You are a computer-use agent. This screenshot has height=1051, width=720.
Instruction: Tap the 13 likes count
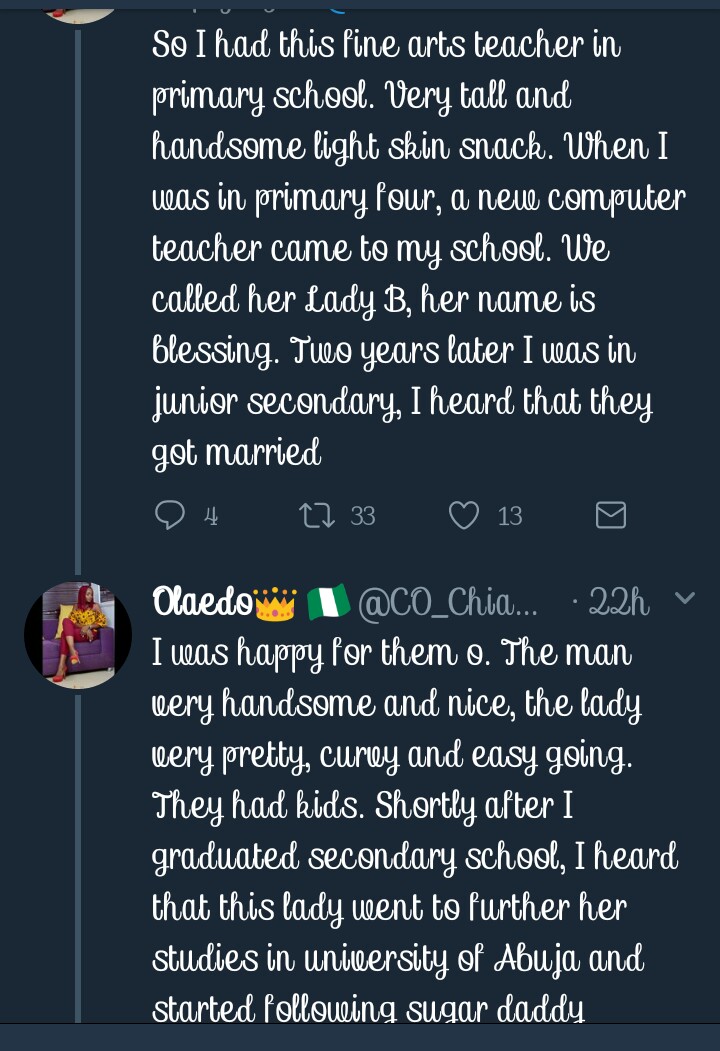[x=510, y=516]
